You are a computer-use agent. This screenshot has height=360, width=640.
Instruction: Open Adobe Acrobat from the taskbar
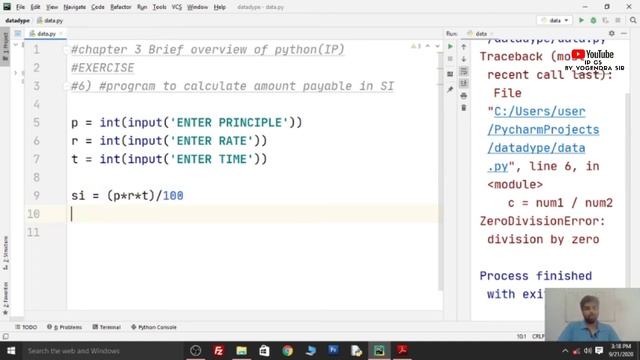pyautogui.click(x=402, y=351)
